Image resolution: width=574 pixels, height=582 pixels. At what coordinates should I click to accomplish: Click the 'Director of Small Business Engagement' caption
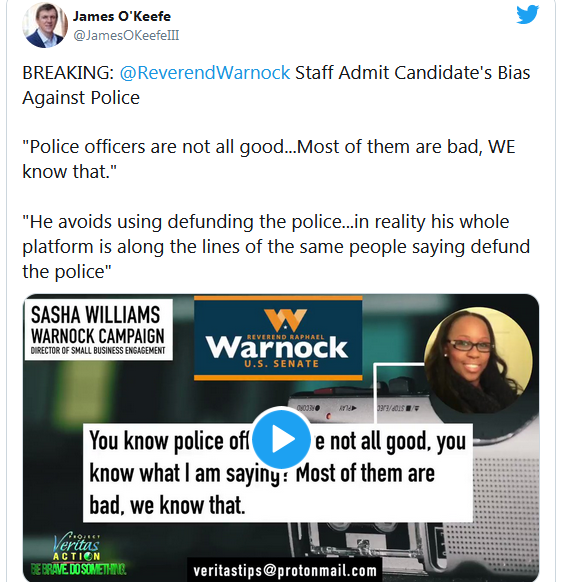[x=98, y=351]
